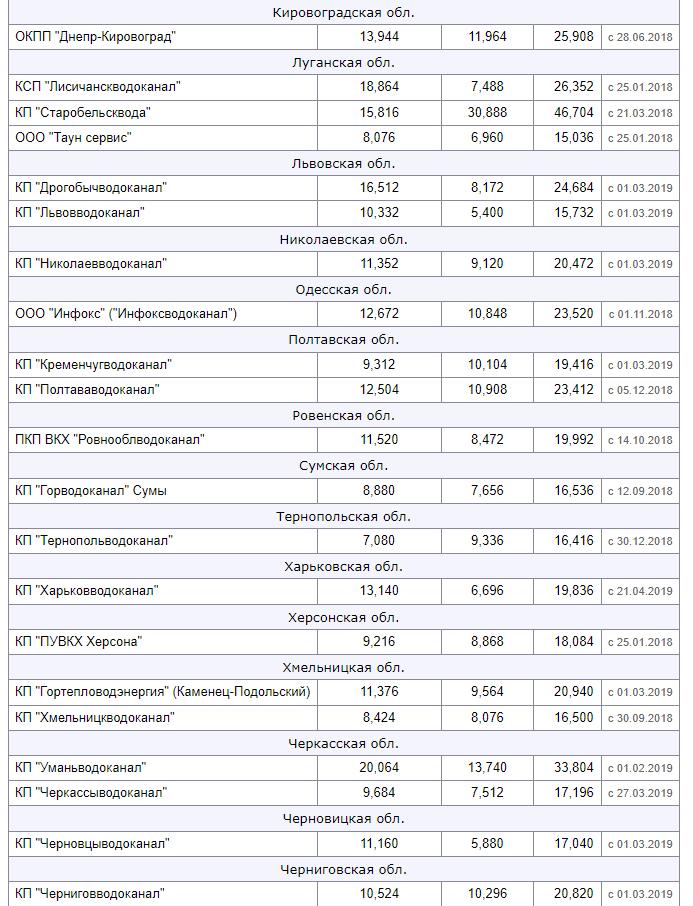The image size is (693, 906).
Task: Select 33,804 total for Уманьводоканал
Action: (x=574, y=768)
